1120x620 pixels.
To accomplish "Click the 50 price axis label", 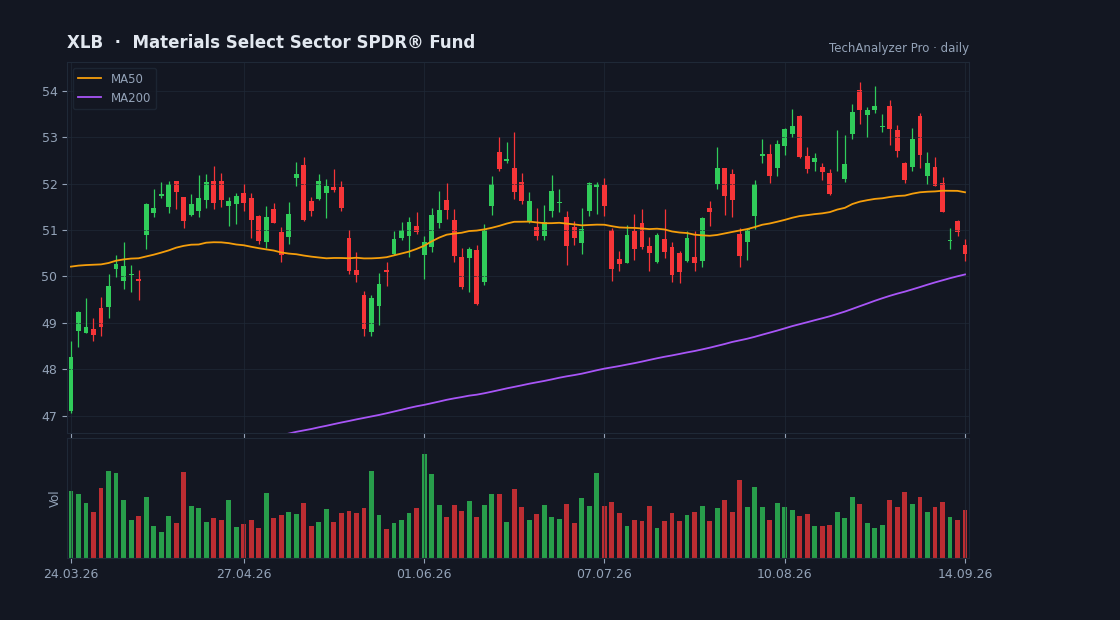I will coord(50,277).
